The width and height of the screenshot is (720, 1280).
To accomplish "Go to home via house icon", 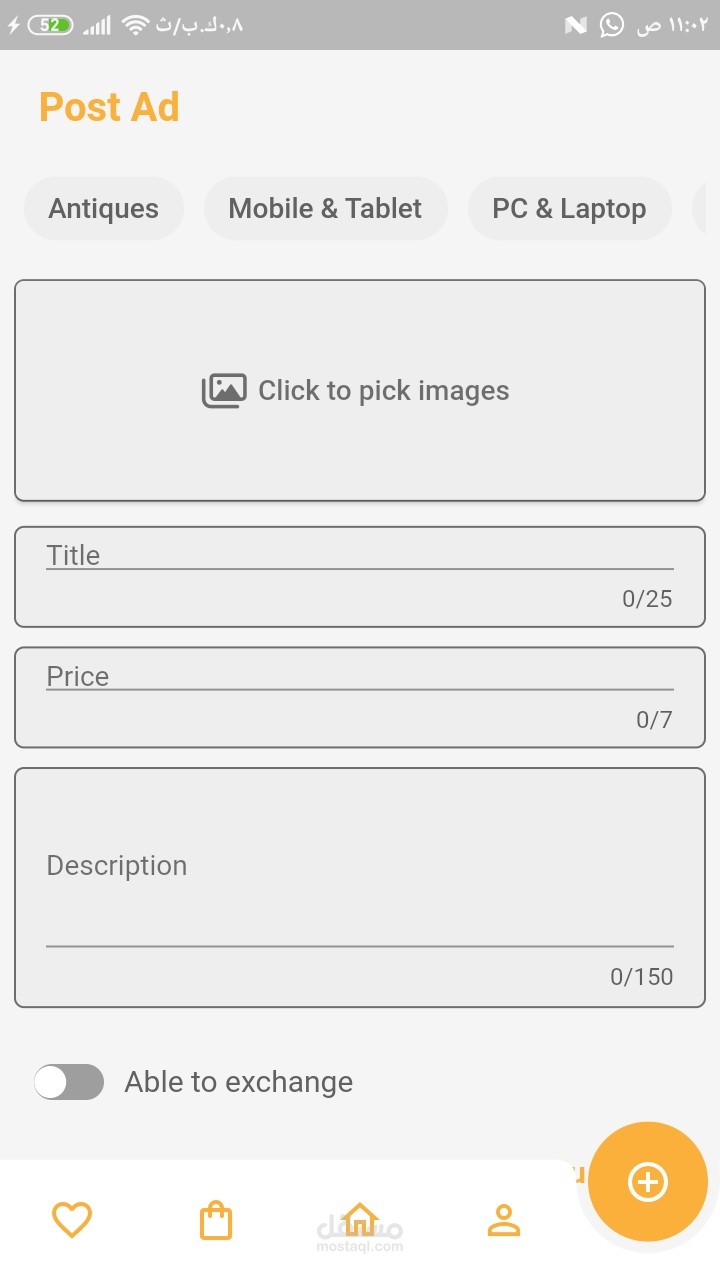I will coord(360,1219).
